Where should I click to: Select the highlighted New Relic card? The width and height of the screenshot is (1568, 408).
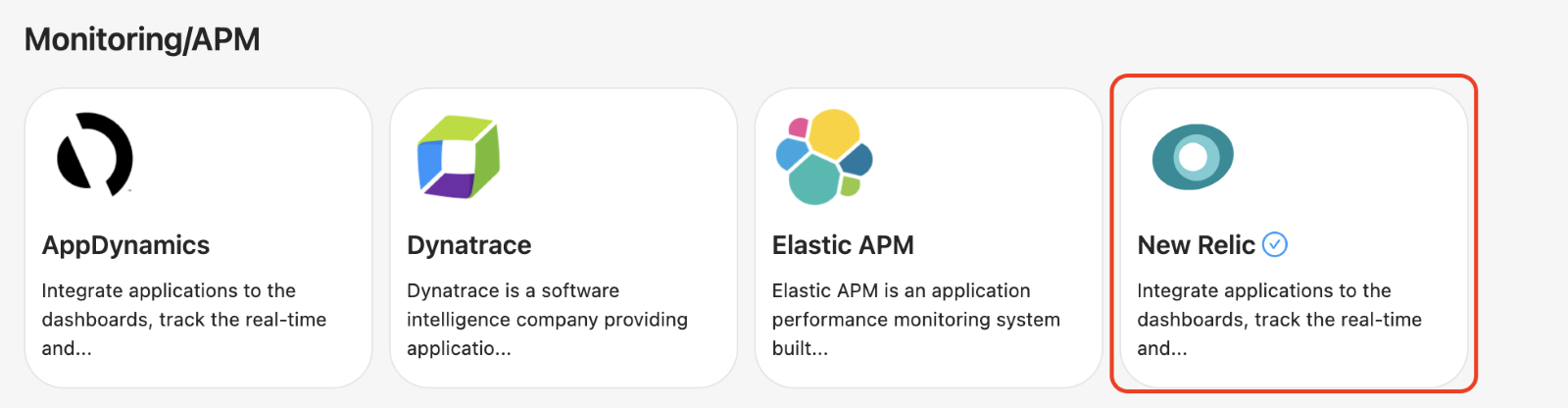pyautogui.click(x=1294, y=237)
